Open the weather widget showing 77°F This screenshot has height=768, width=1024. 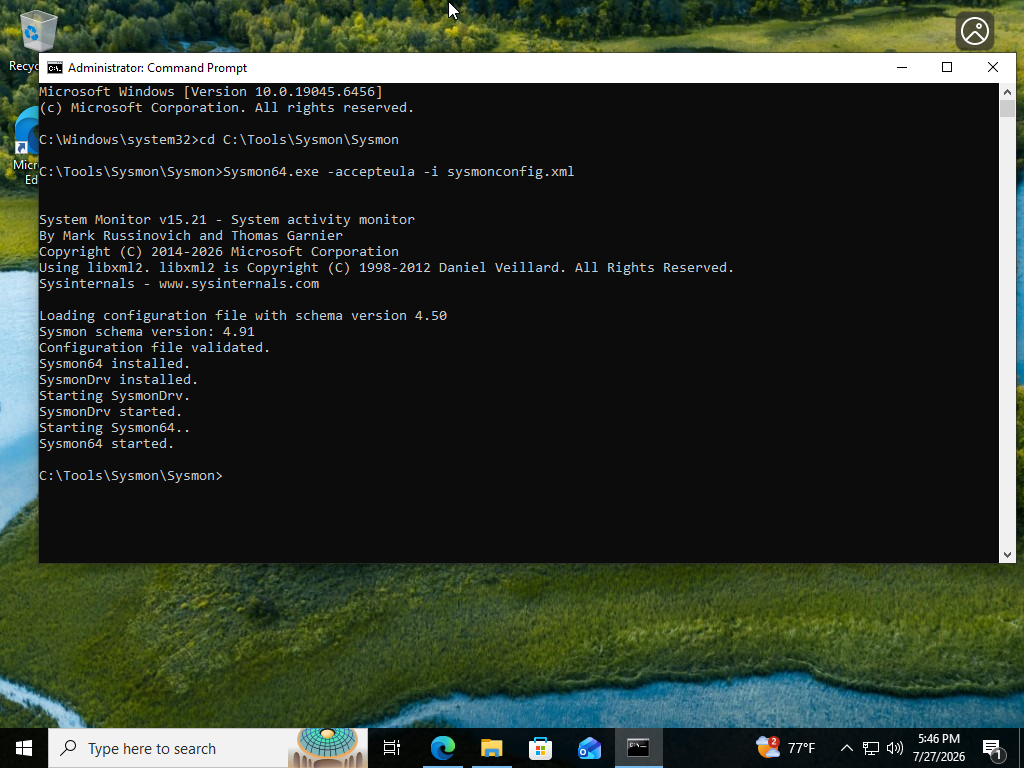786,748
